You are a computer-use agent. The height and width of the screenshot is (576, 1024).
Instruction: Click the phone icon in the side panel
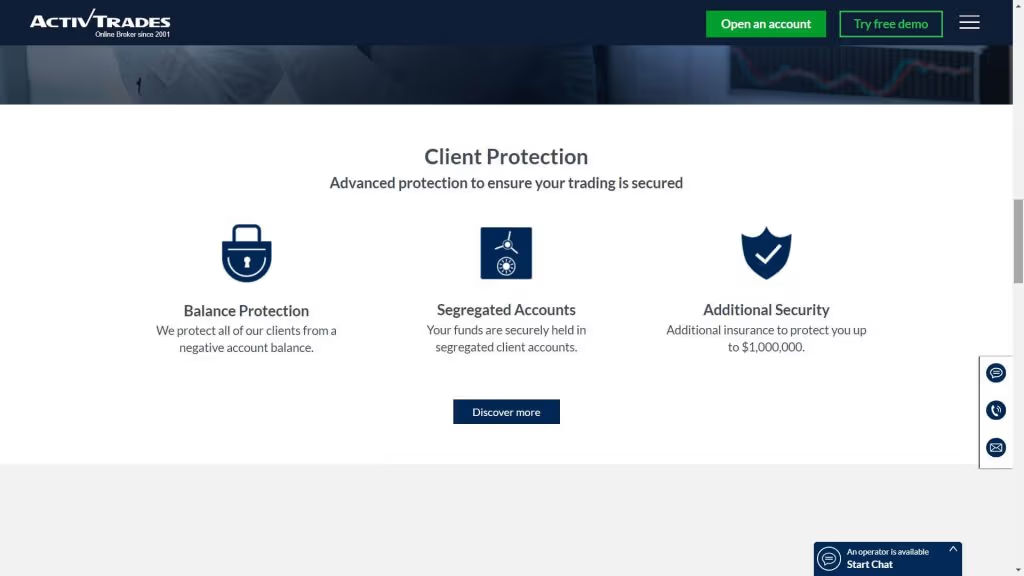click(x=995, y=409)
